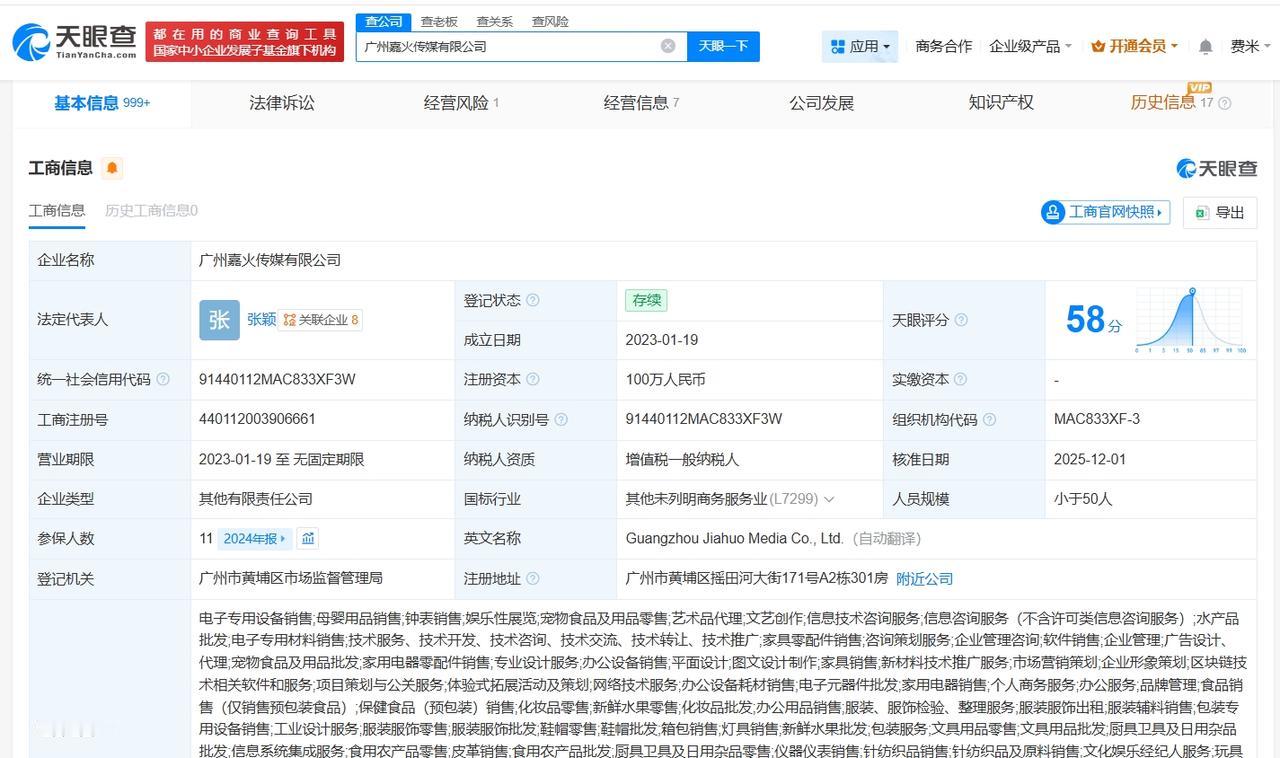Open the notification bell
This screenshot has height=758, width=1280.
[1206, 46]
